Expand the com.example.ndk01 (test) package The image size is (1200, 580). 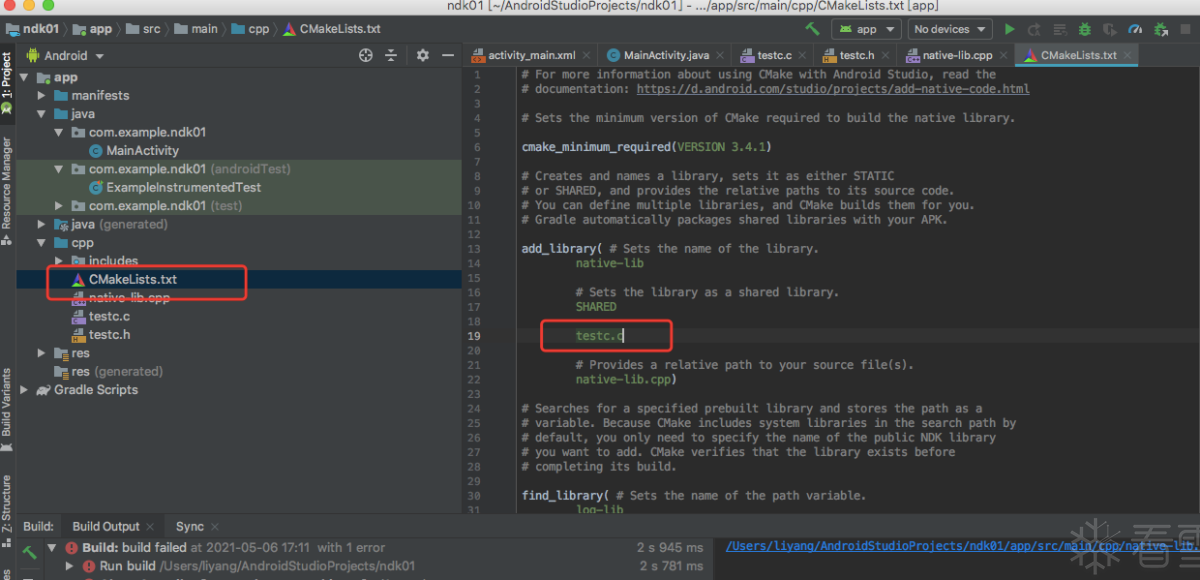[59, 206]
